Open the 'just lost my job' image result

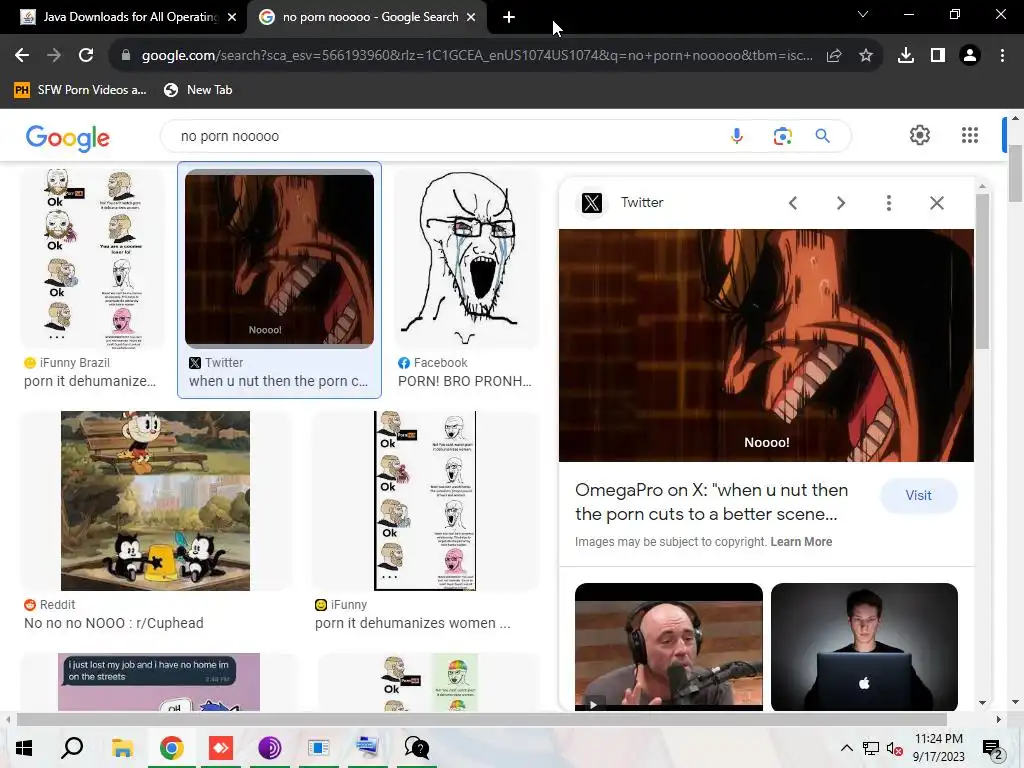coord(159,682)
